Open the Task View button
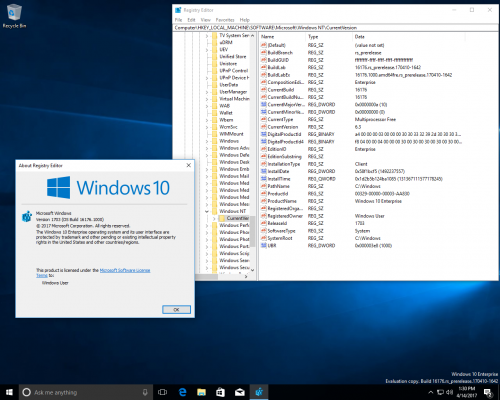 pyautogui.click(x=162, y=392)
